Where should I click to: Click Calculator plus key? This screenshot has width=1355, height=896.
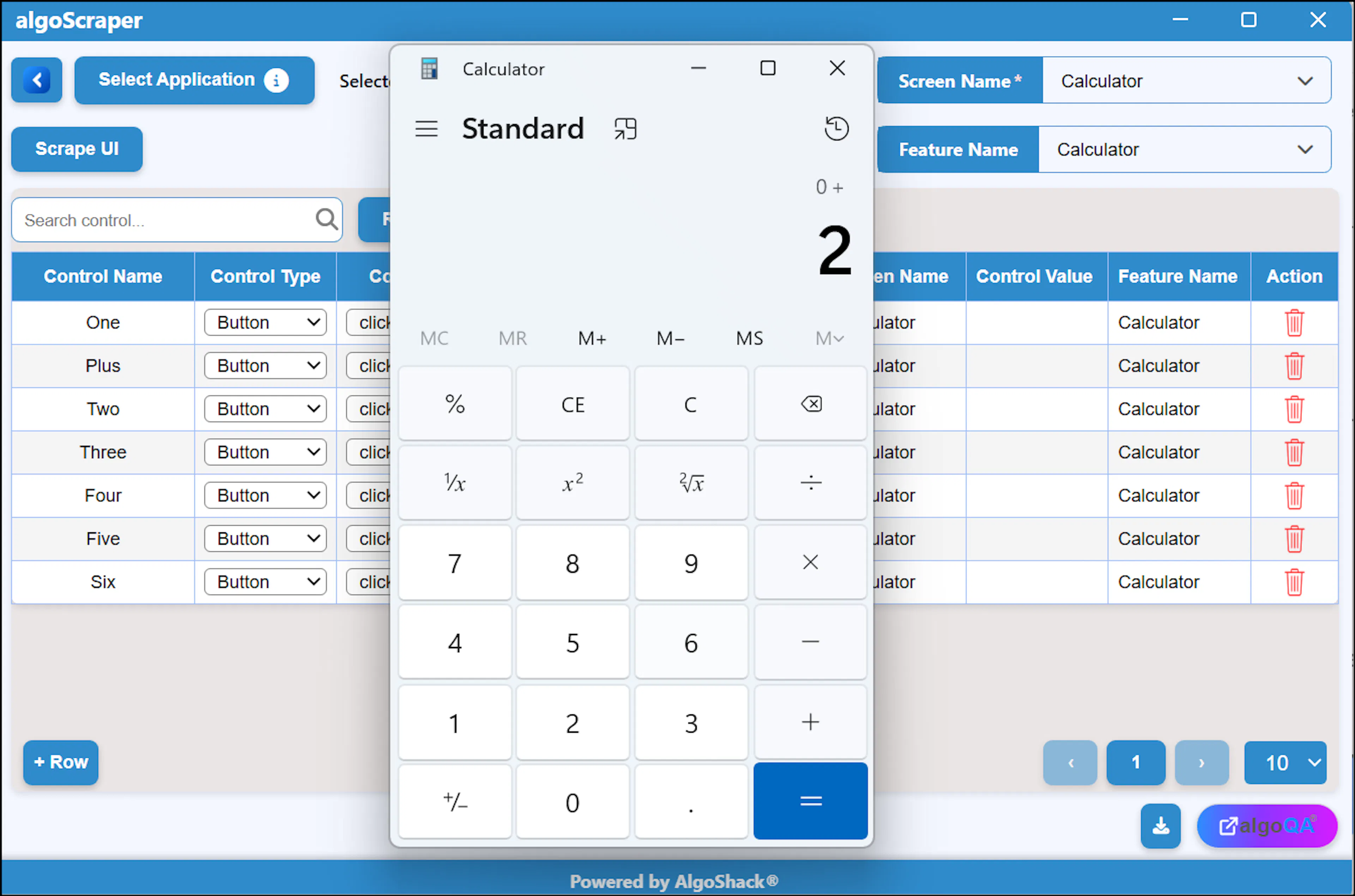pyautogui.click(x=811, y=722)
